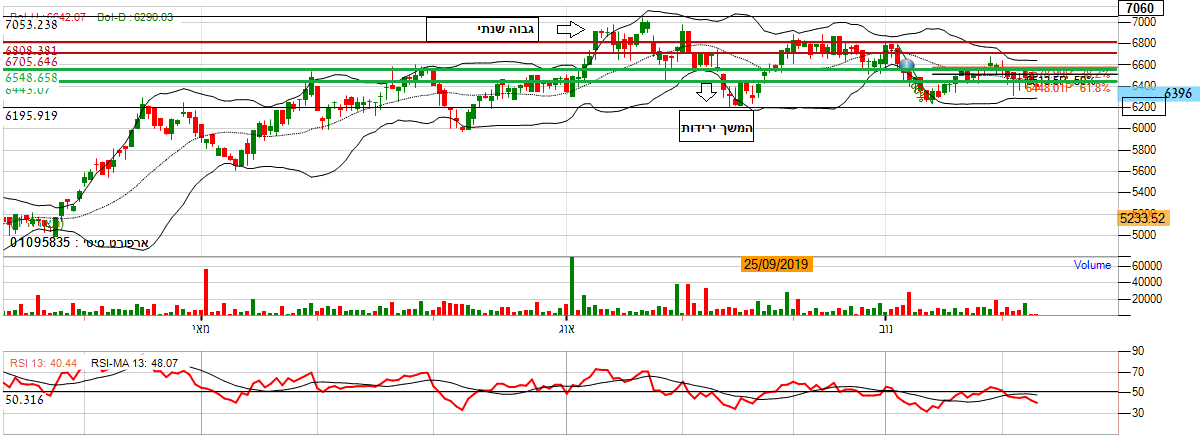Select the green 6548.658 support level label

pyautogui.click(x=30, y=77)
